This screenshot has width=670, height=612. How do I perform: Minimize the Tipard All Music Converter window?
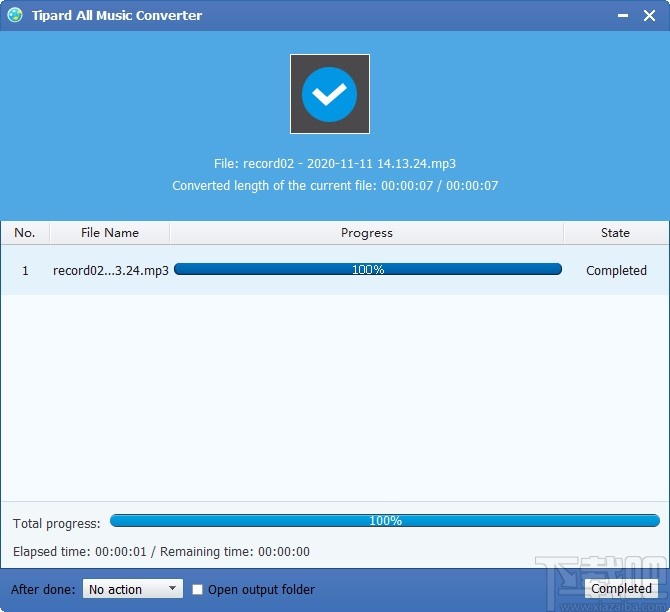tap(623, 15)
